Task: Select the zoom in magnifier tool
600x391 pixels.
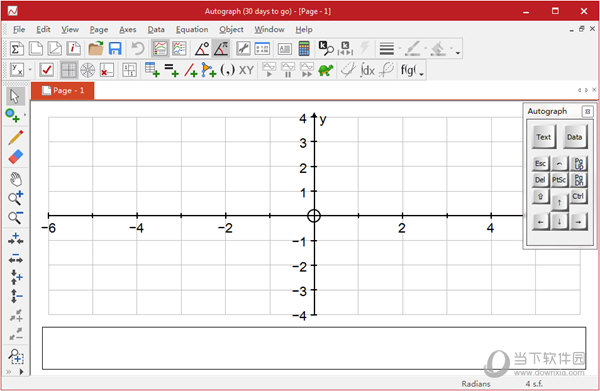Action: 16,198
